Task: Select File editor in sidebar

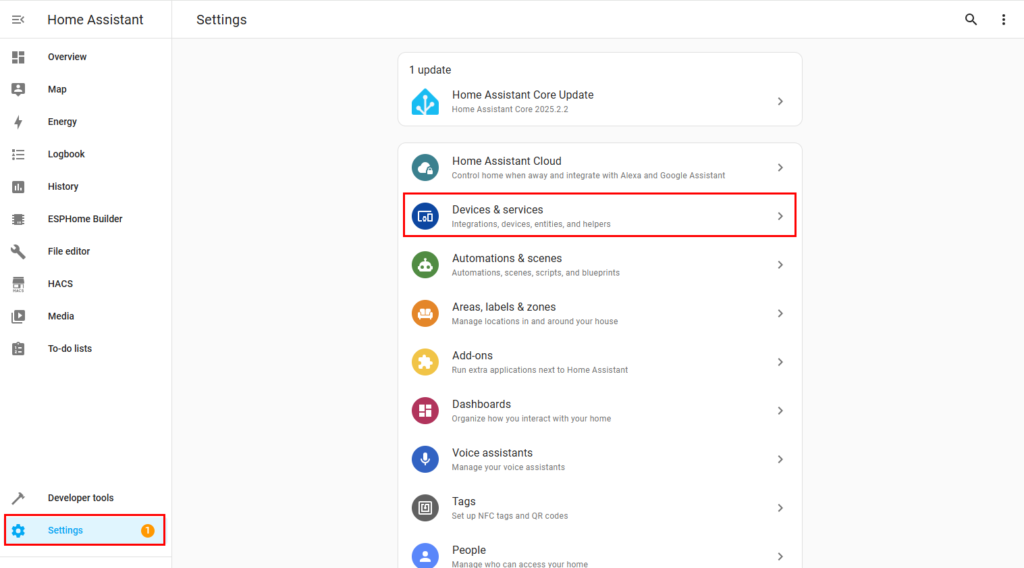Action: tap(86, 251)
